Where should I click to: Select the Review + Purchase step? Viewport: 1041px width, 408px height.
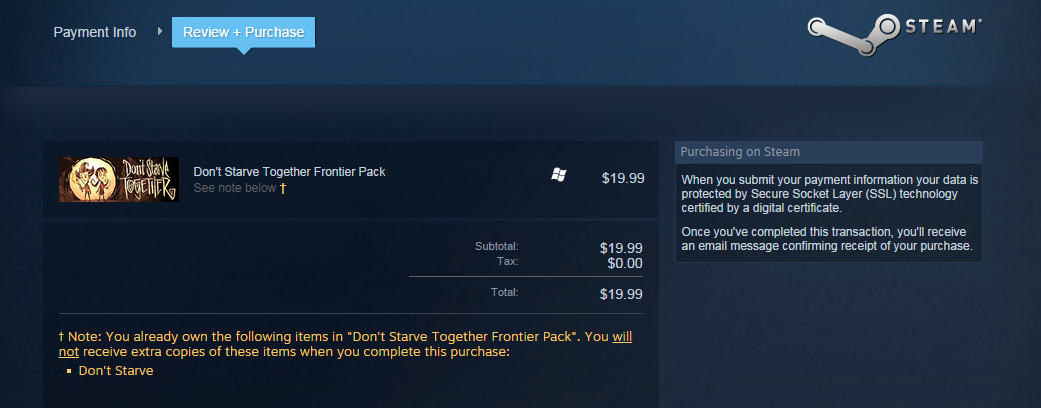click(x=243, y=32)
